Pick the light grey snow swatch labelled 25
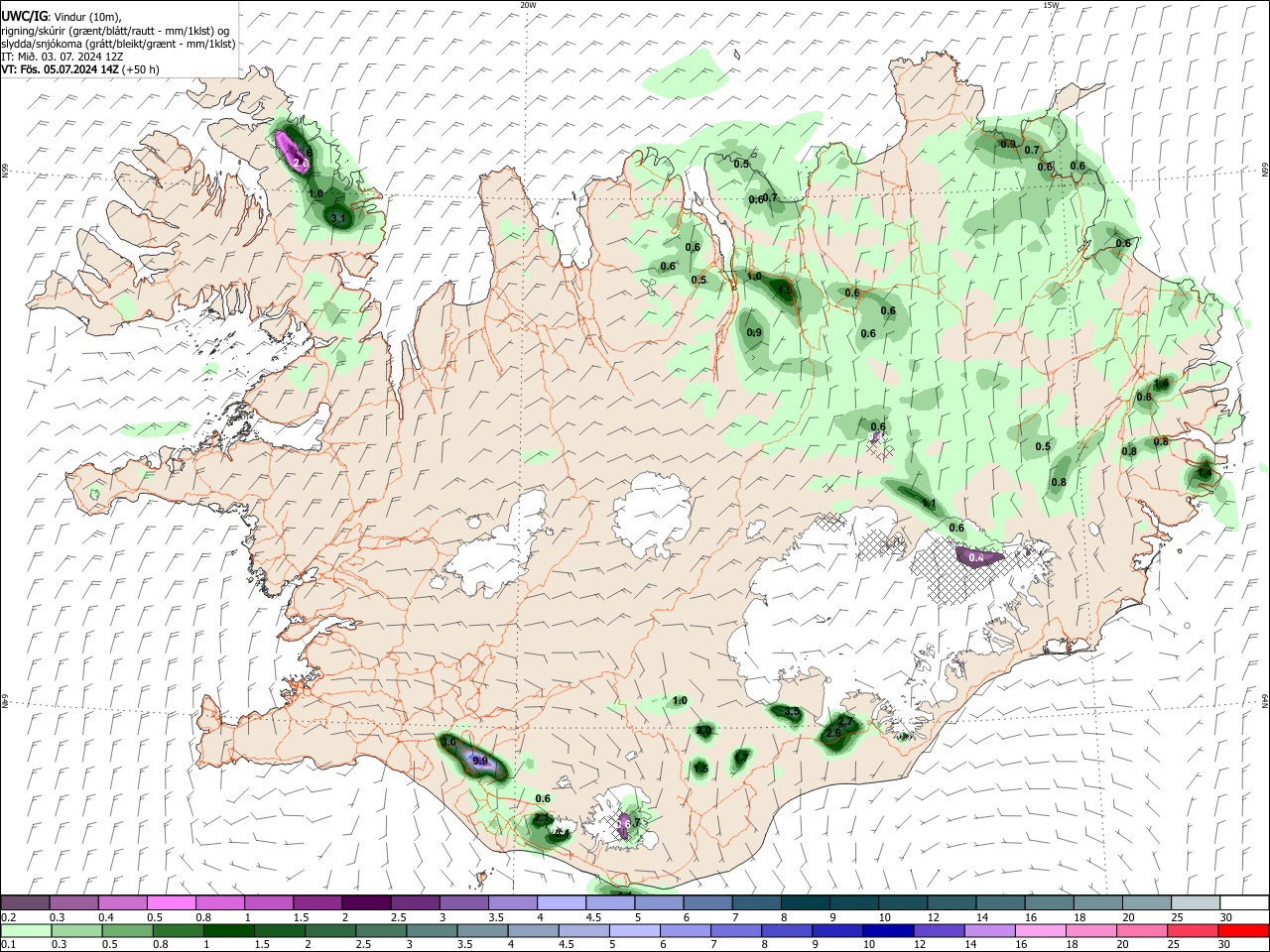This screenshot has width=1270, height=952. pyautogui.click(x=1195, y=903)
